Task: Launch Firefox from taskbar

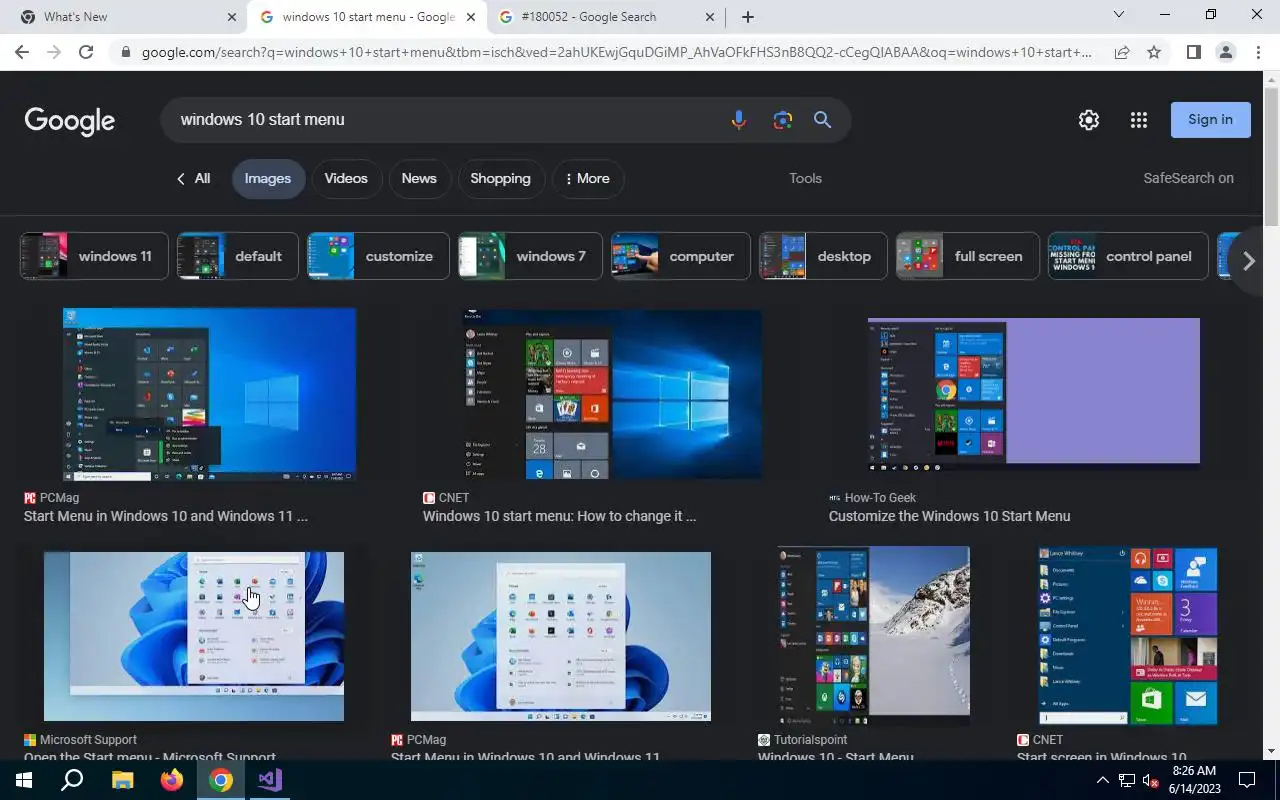Action: (x=172, y=780)
